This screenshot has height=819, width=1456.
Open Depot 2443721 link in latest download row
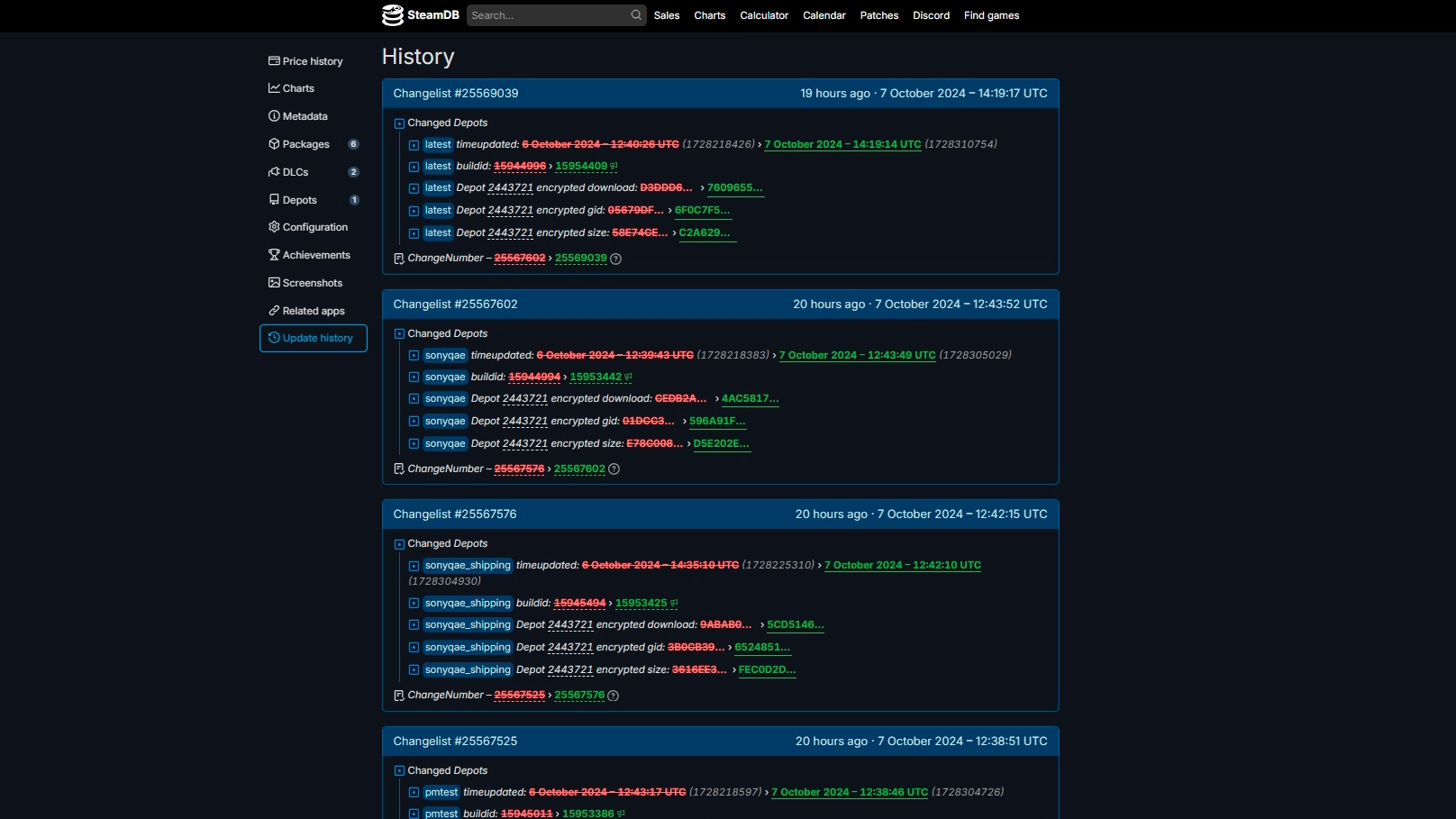click(510, 188)
